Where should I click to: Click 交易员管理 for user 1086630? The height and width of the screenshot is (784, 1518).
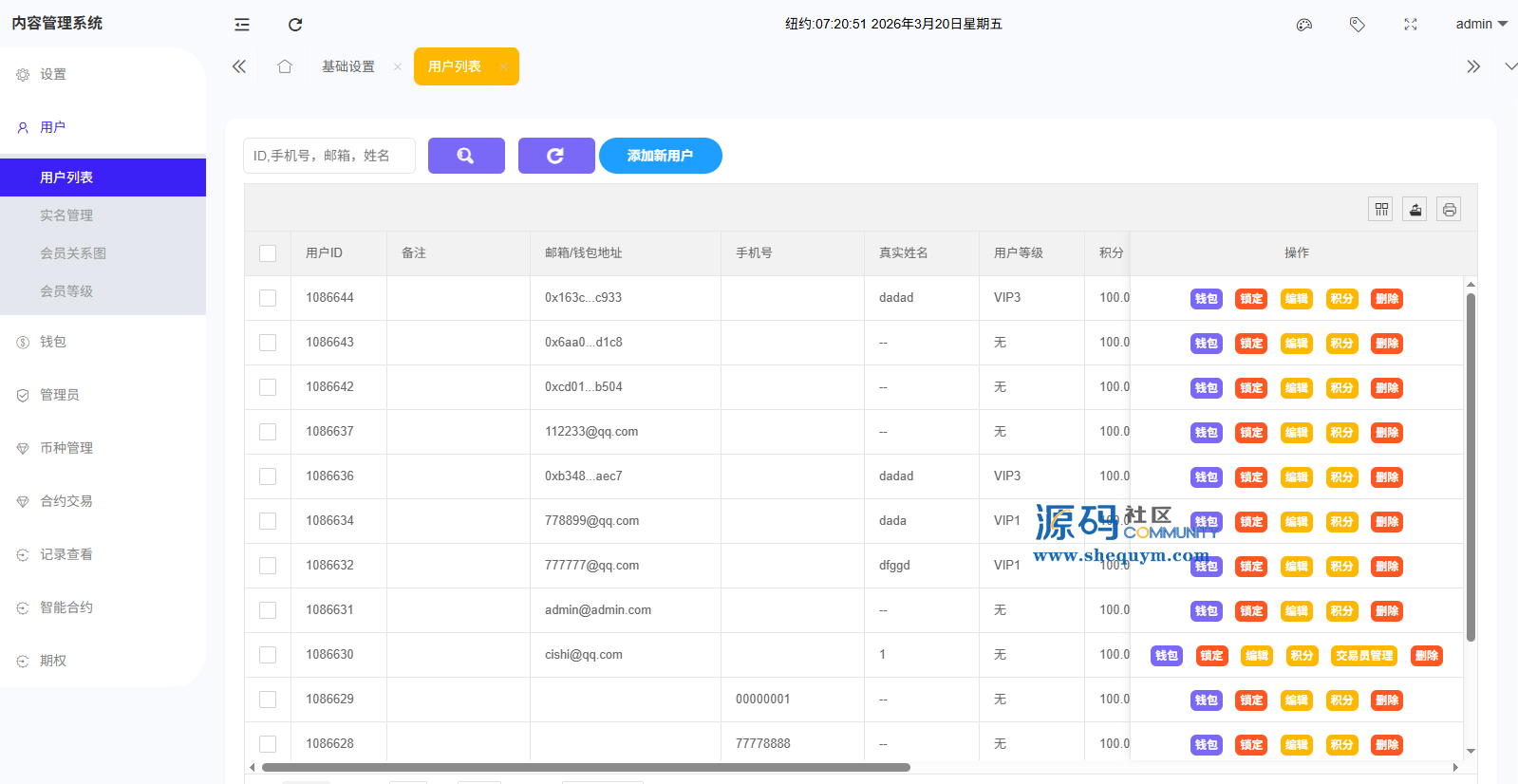tap(1364, 656)
